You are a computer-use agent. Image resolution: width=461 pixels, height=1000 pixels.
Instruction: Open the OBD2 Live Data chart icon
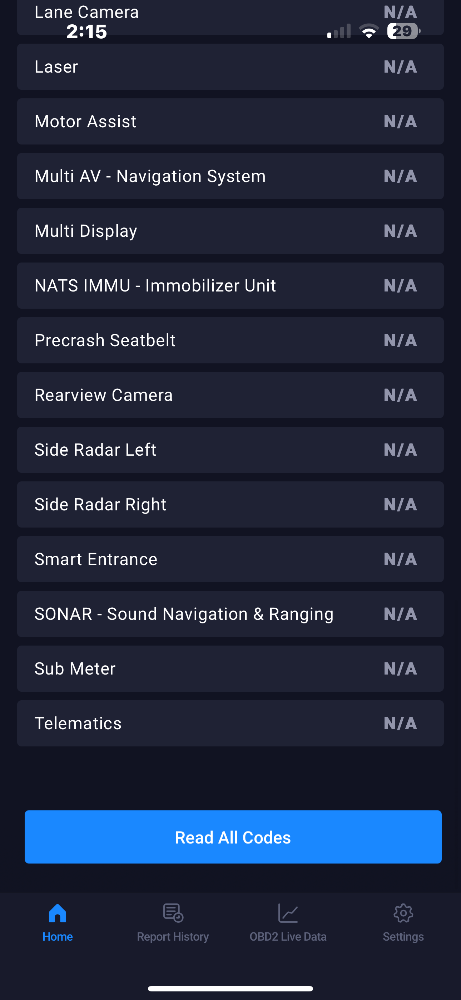288,913
